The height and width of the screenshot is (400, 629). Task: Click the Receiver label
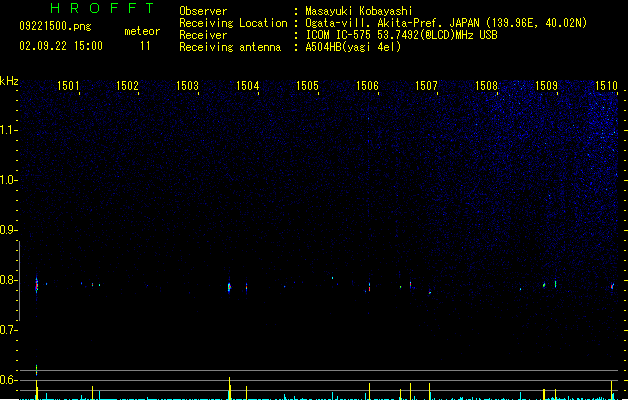tap(203, 35)
